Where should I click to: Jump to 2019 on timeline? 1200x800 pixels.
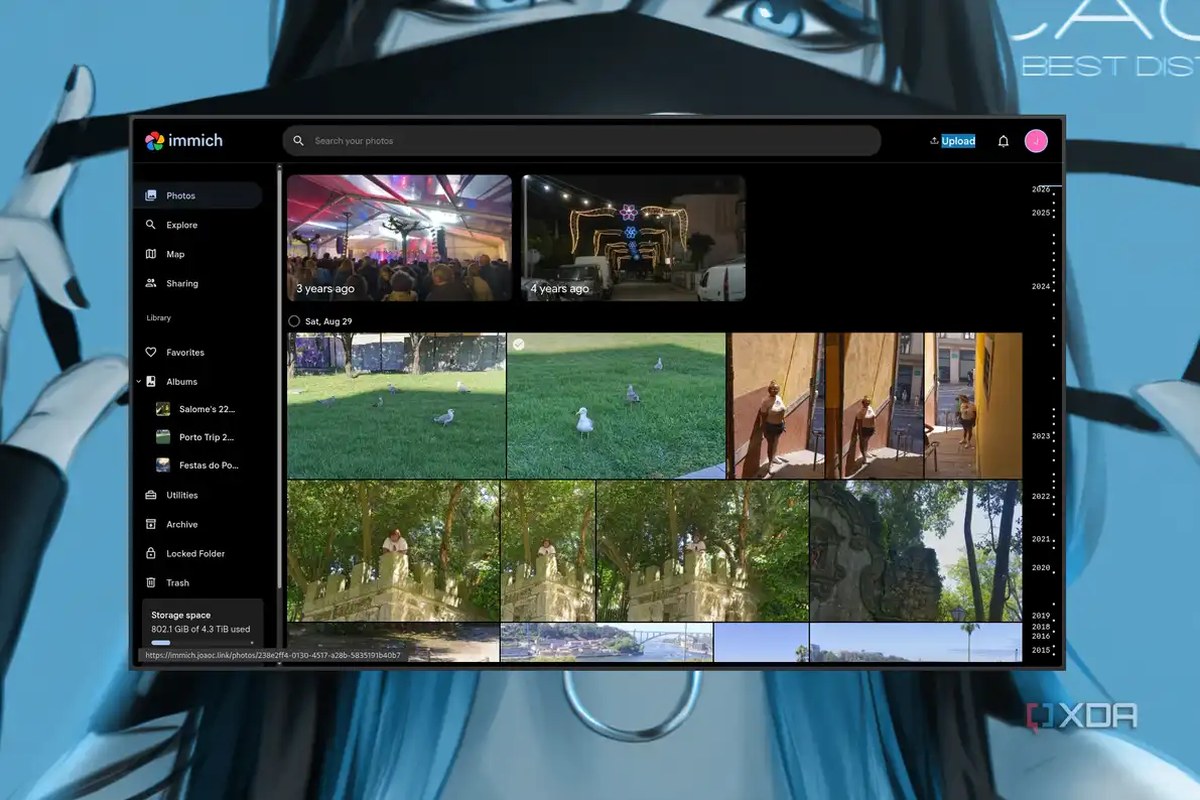pos(1041,616)
